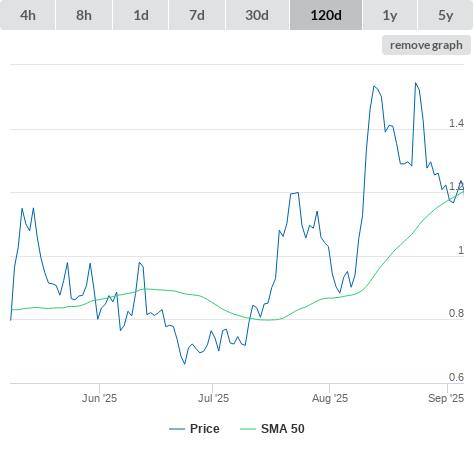
Task: Click the Jul '25 axis label
Action: coord(213,398)
